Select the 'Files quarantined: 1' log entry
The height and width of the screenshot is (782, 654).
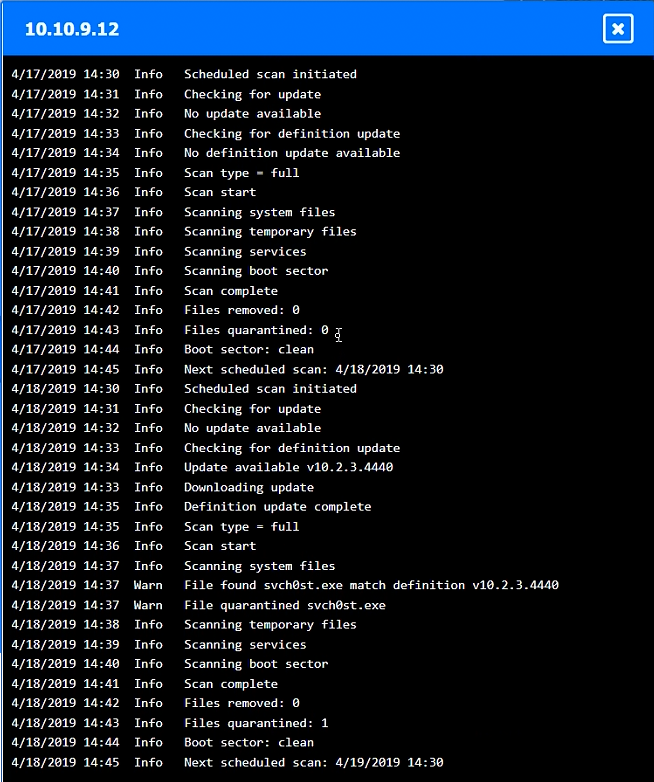(256, 723)
